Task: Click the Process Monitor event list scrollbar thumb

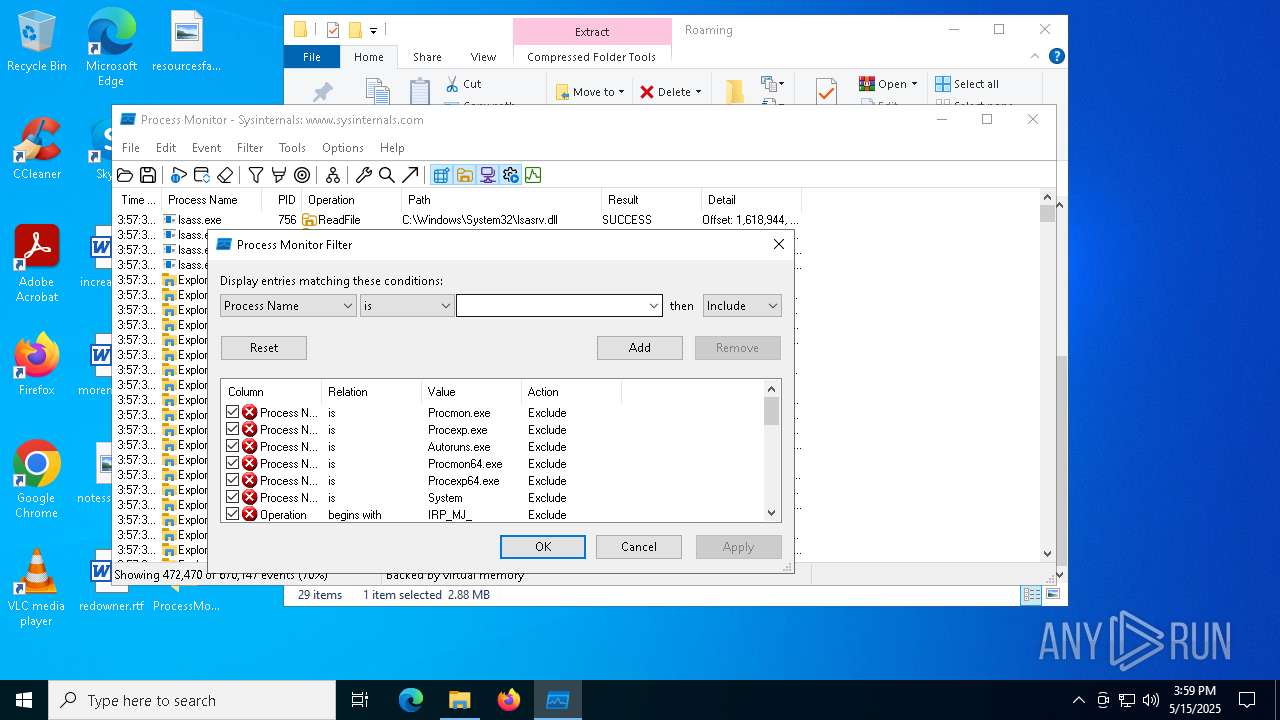Action: (1047, 213)
